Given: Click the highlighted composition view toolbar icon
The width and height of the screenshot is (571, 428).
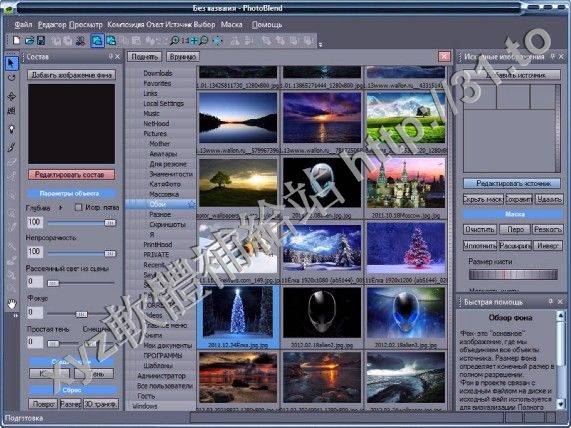Looking at the screenshot, I should (97, 40).
